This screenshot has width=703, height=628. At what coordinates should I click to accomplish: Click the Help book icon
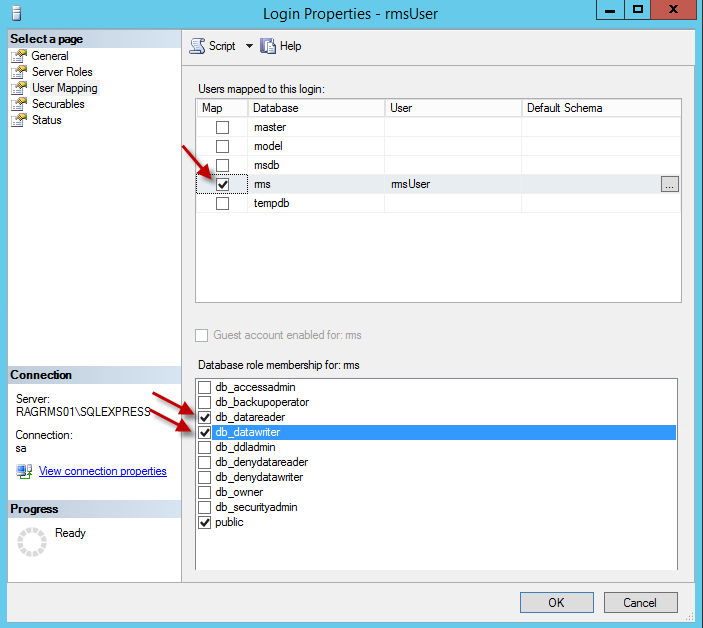pyautogui.click(x=268, y=46)
